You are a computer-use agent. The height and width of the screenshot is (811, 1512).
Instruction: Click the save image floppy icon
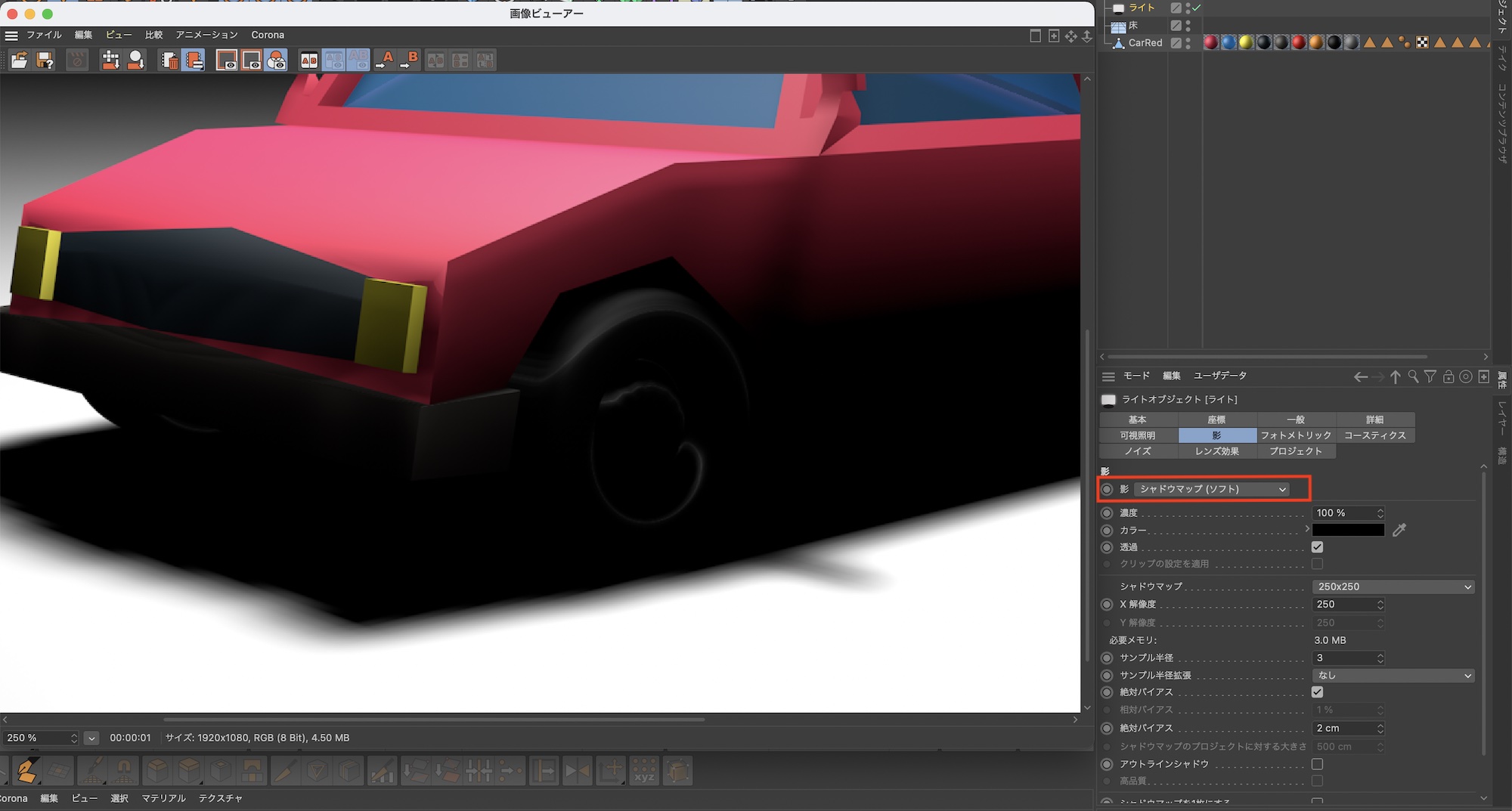click(45, 60)
